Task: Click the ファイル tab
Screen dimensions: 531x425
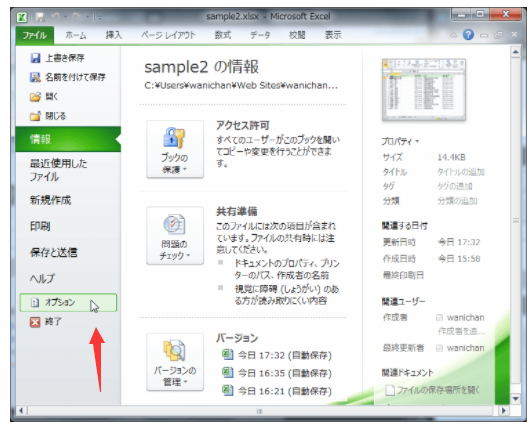Action: tap(35, 35)
